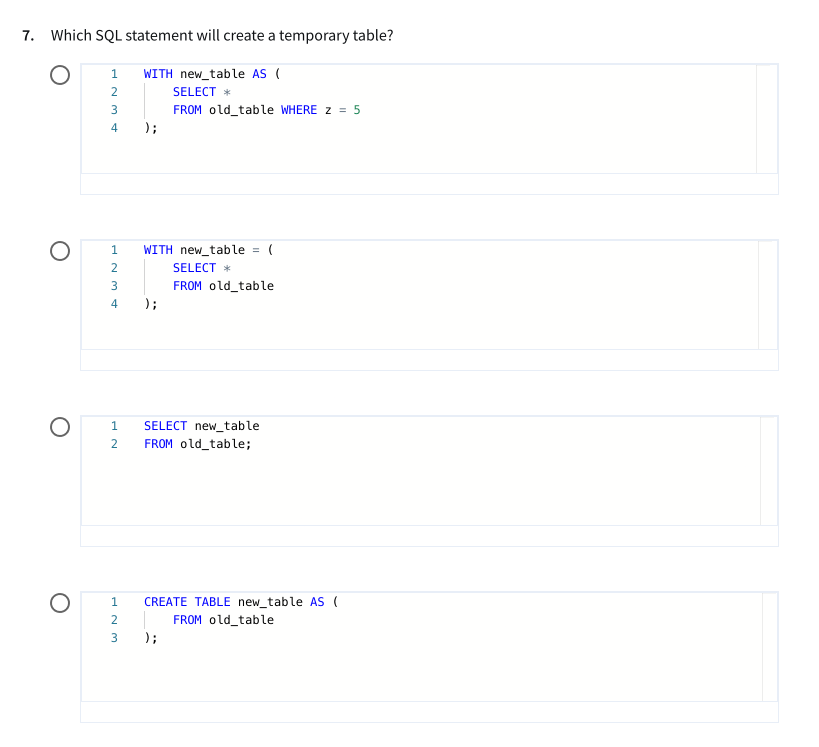Screen dimensions: 819x747
Task: Click 'FROM old_table' in the fourth code block
Action: (223, 620)
